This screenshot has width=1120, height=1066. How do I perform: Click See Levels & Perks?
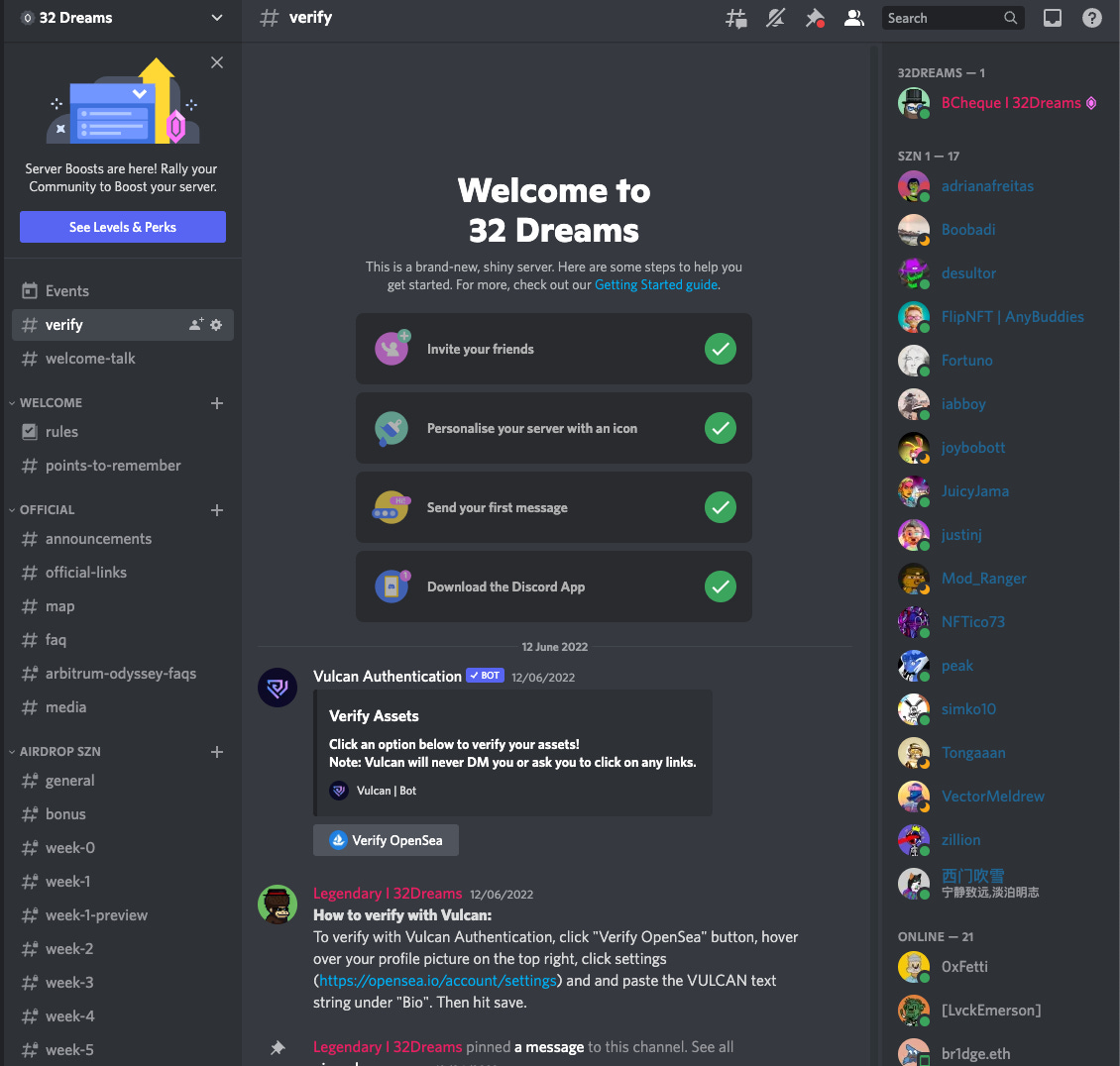[x=122, y=227]
